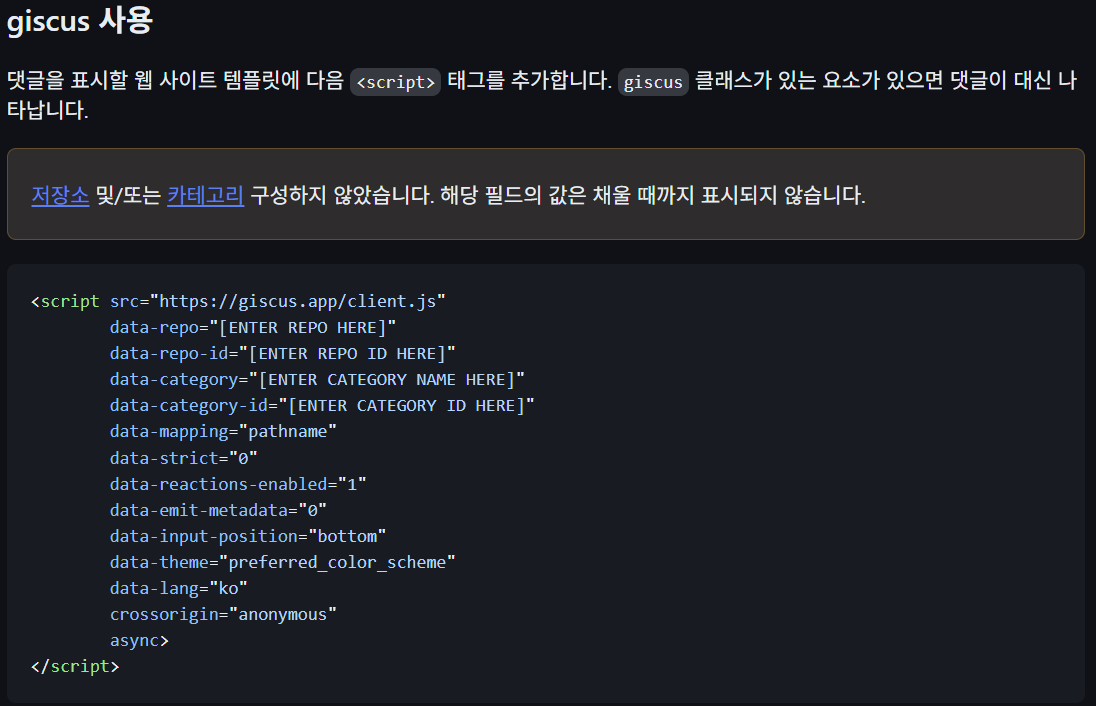The width and height of the screenshot is (1096, 706).
Task: Click the data-emit-metadata="0" line
Action: coord(218,509)
